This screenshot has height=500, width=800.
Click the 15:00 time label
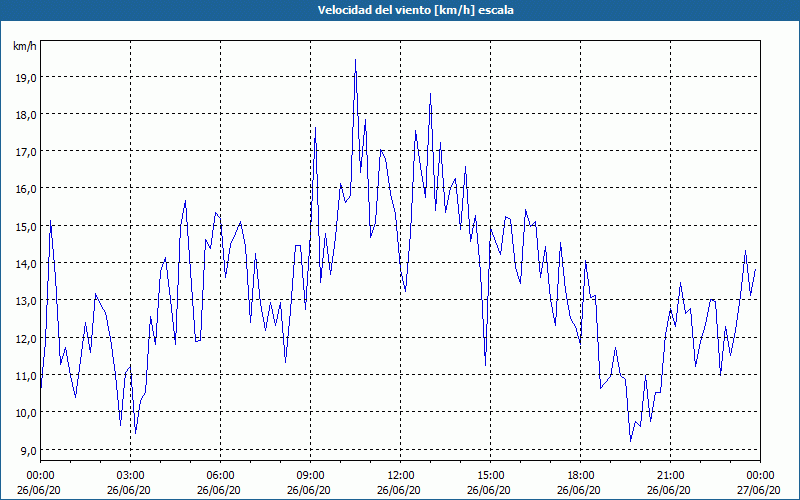click(x=491, y=476)
